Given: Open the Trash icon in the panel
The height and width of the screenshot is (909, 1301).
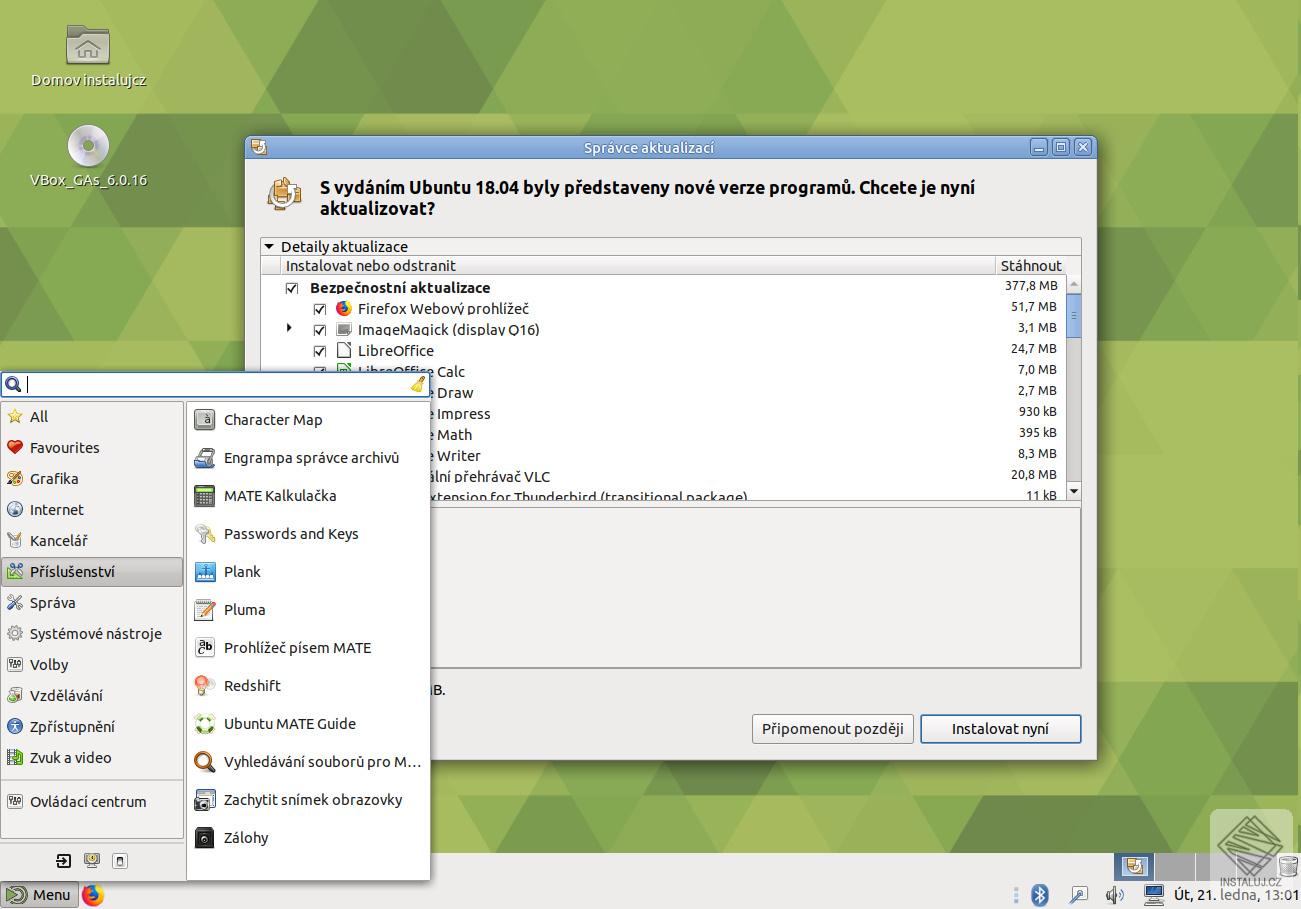Looking at the screenshot, I should (1287, 866).
